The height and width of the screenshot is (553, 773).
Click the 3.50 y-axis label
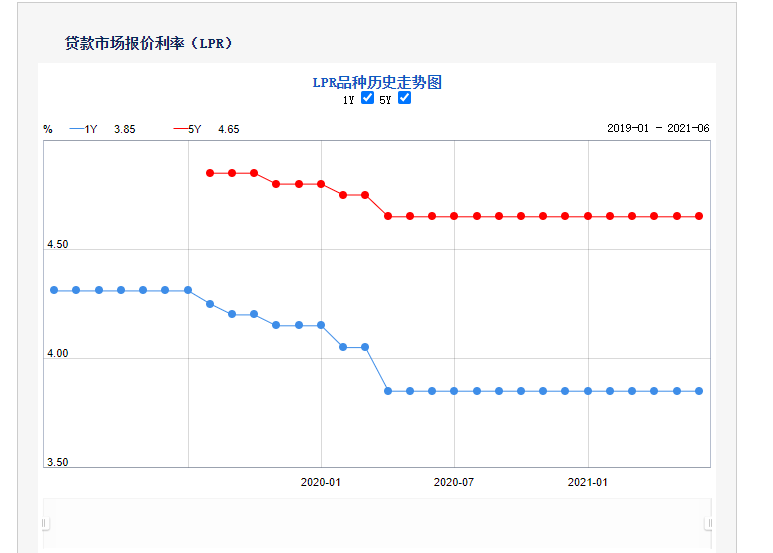pyautogui.click(x=58, y=462)
